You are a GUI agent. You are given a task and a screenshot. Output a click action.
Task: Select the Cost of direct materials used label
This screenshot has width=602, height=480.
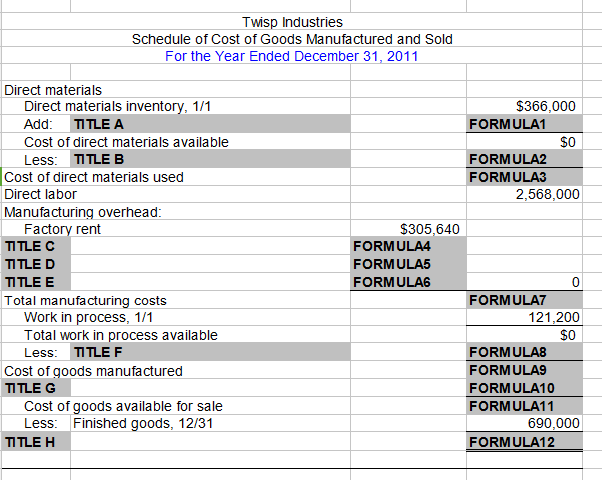(94, 177)
